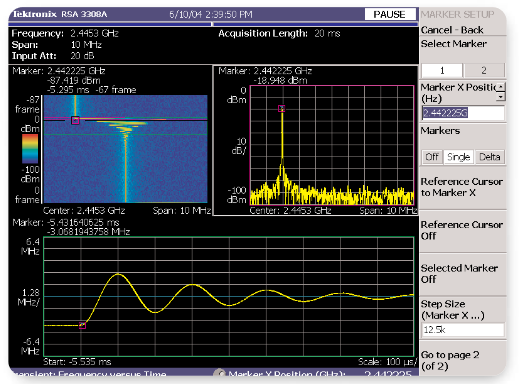
Task: Click the Tektronix RSA 3308A title
Action: pos(60,14)
